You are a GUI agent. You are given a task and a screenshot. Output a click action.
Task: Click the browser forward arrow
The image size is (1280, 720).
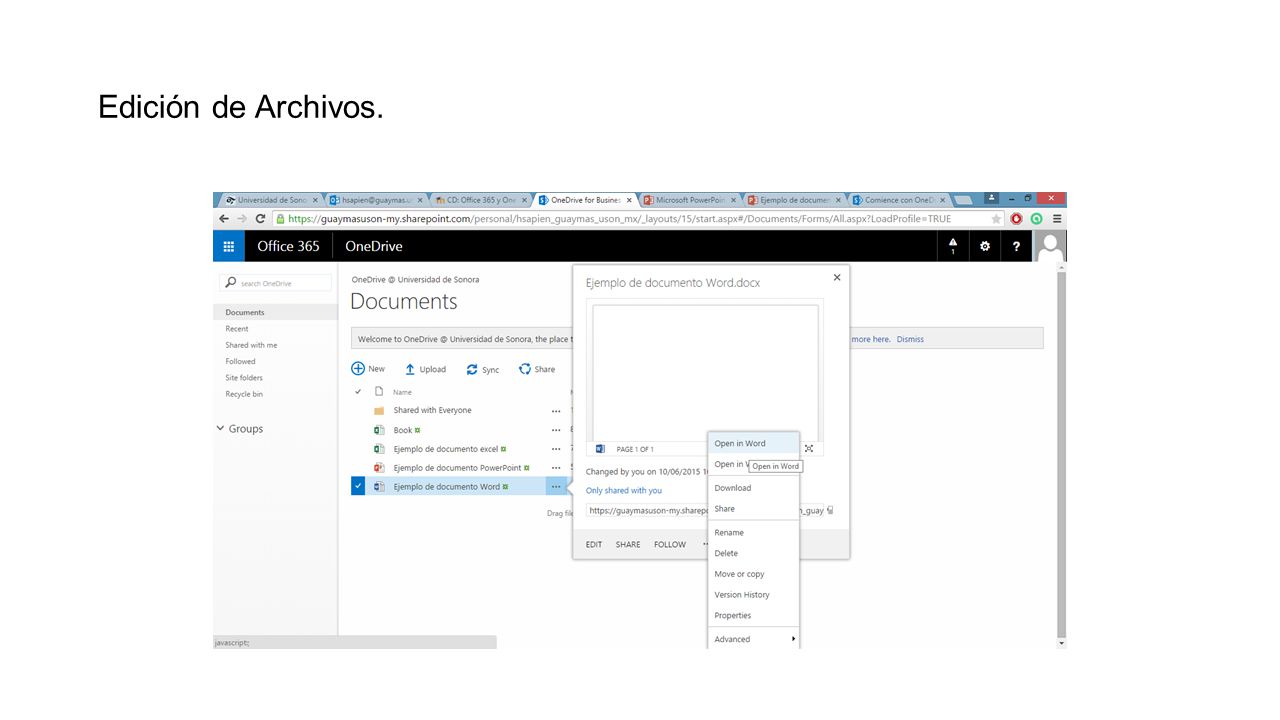[242, 218]
